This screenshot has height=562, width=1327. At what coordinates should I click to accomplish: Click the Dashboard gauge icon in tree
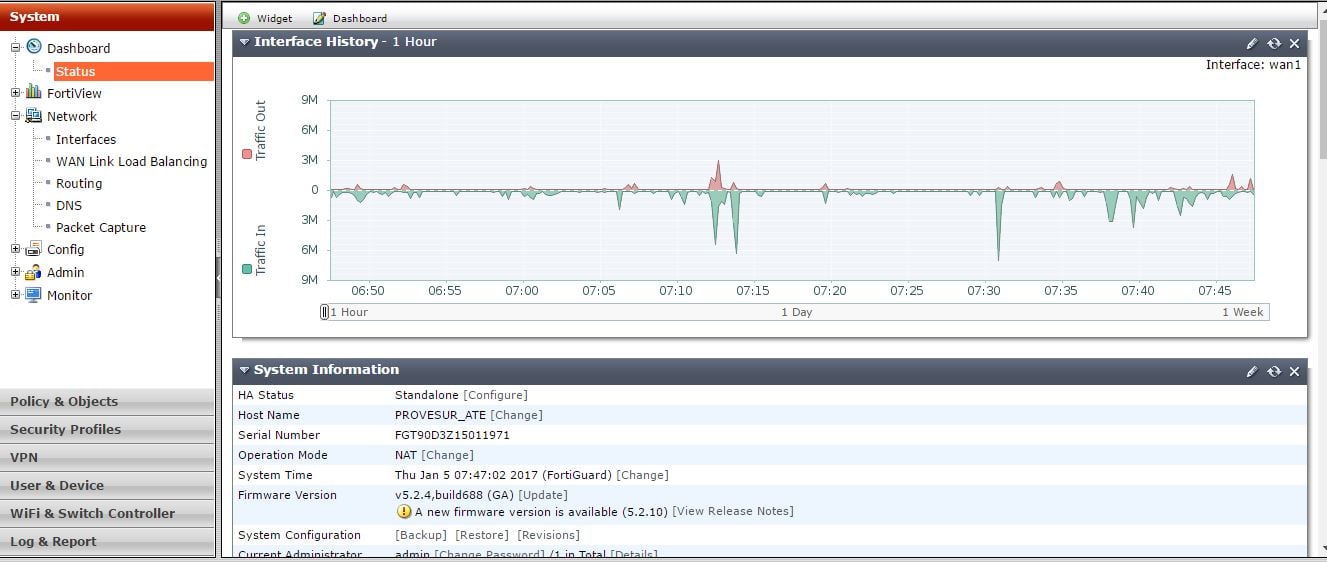pos(34,47)
